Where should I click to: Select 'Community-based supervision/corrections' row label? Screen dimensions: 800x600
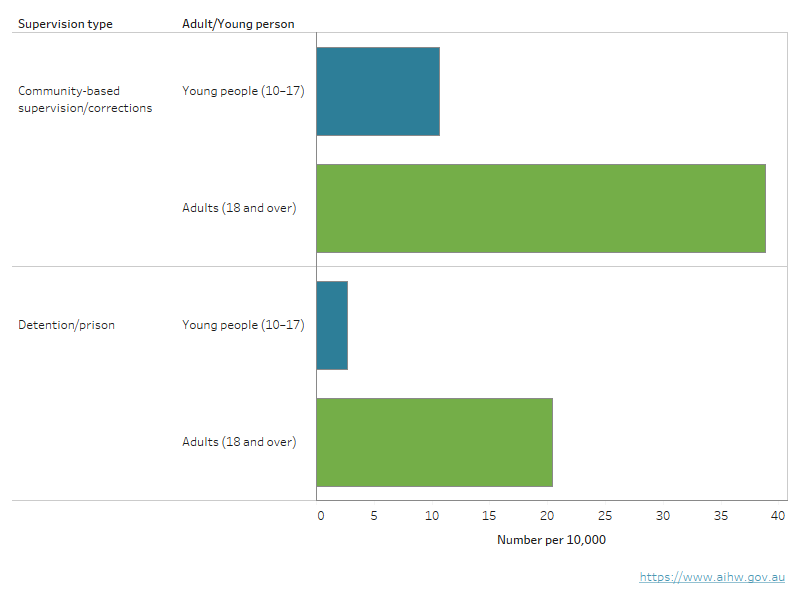pyautogui.click(x=85, y=99)
